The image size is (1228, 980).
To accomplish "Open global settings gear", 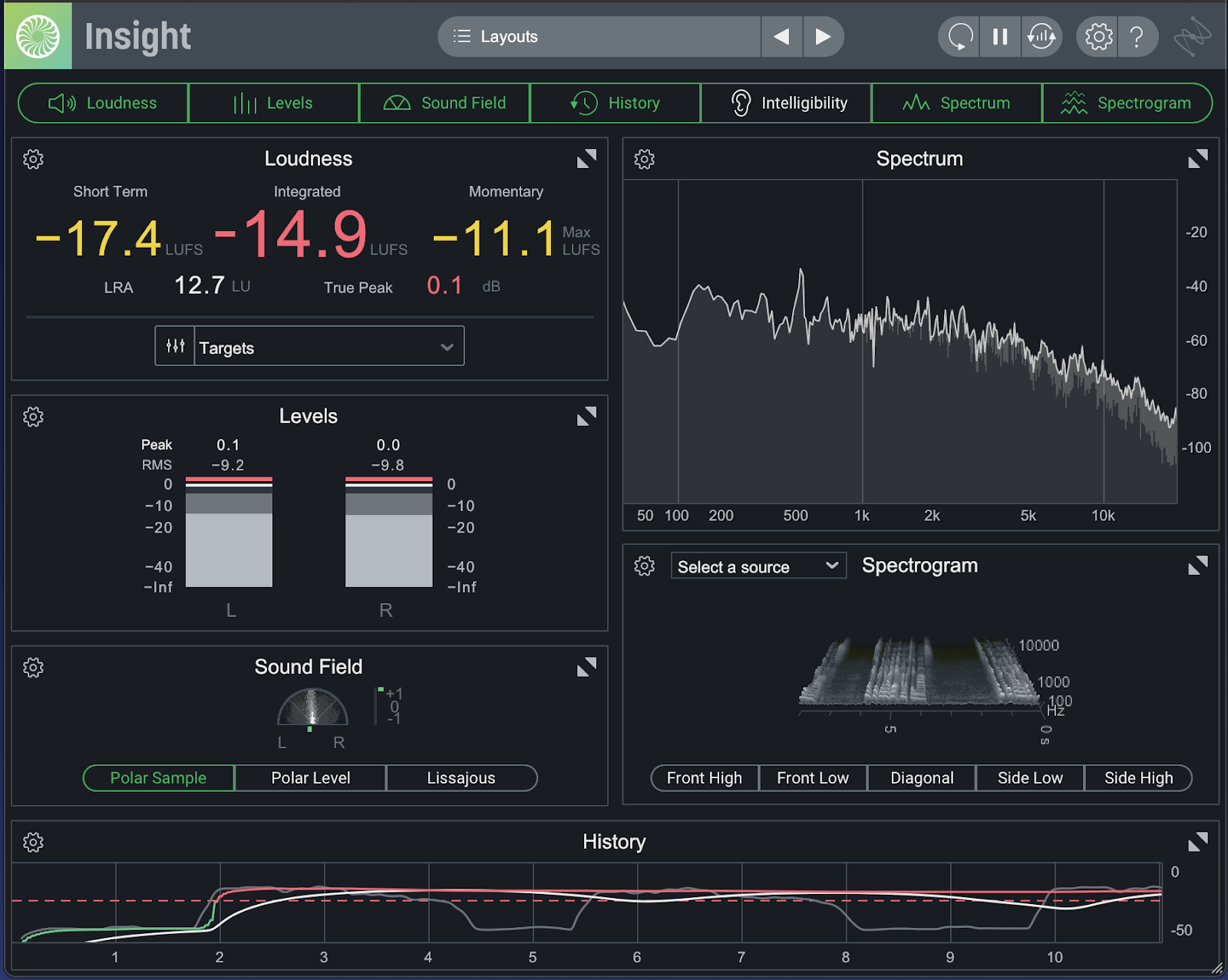I will pyautogui.click(x=1098, y=36).
